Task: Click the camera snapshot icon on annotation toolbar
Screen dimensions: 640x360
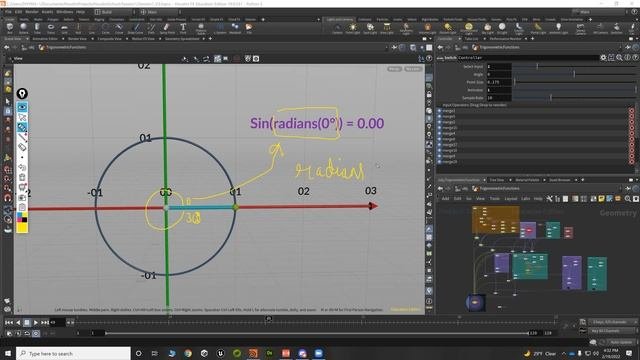Action: pyautogui.click(x=22, y=198)
